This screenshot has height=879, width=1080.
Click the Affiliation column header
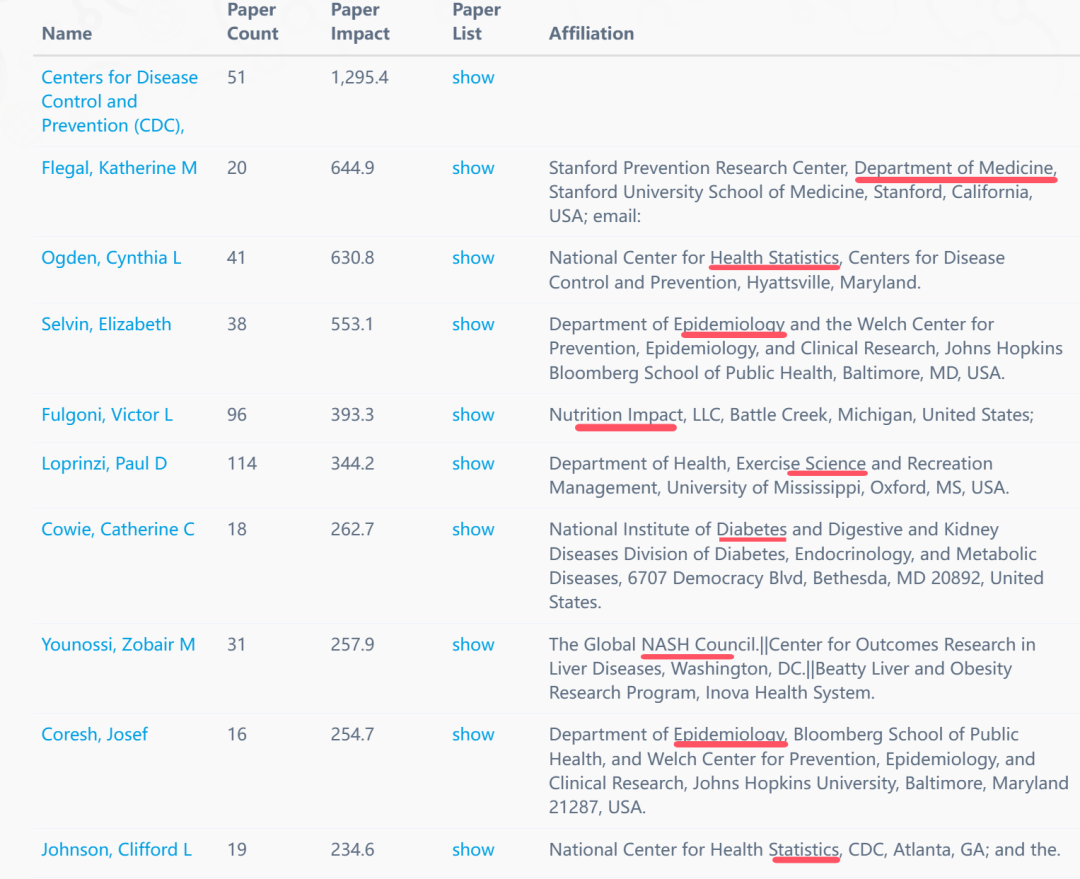592,34
